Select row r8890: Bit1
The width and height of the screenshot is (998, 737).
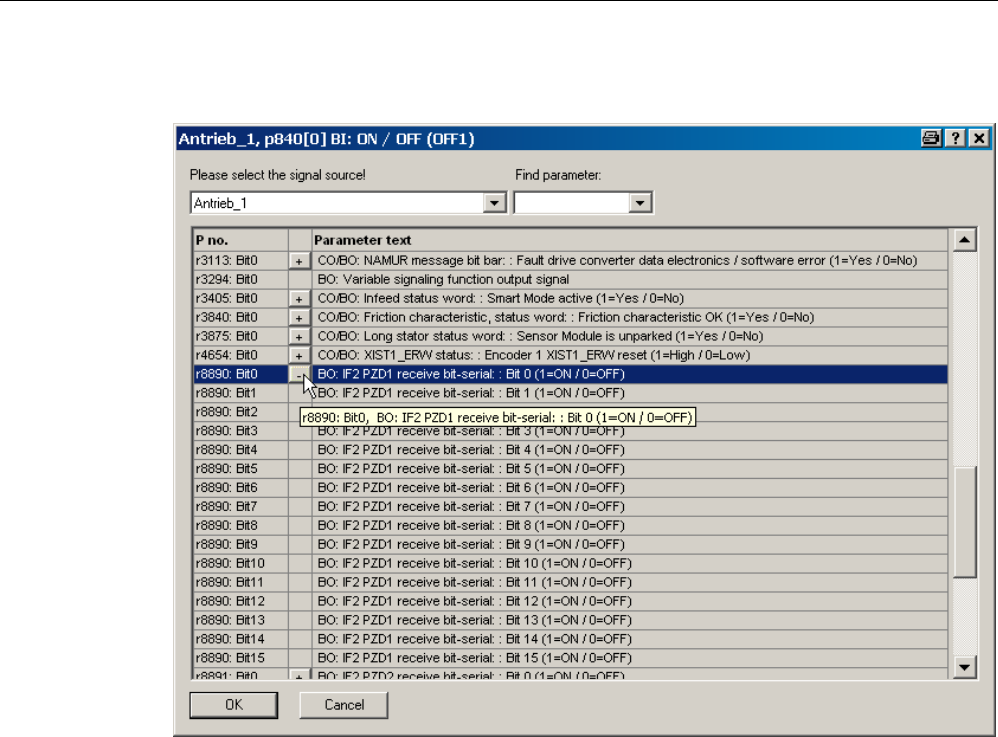click(570, 393)
